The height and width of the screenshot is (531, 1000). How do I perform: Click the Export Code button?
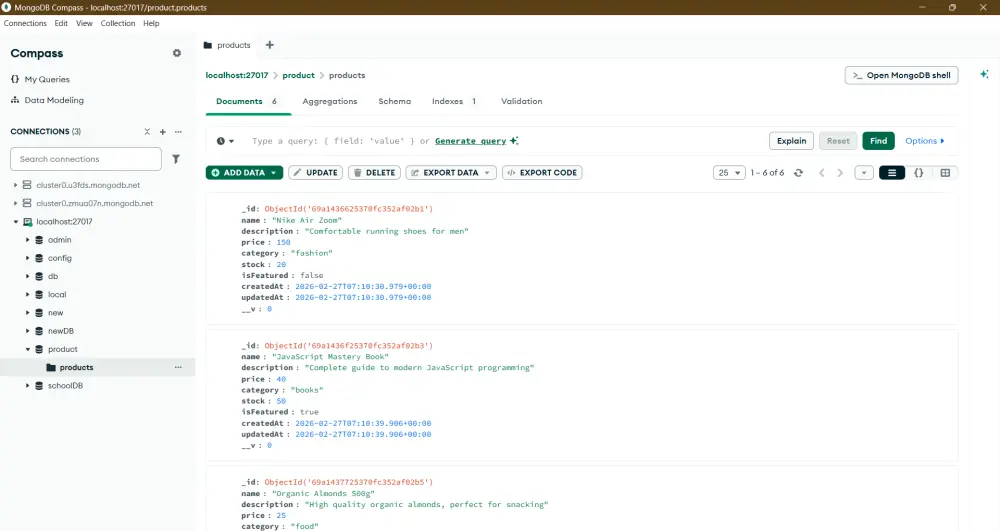(542, 173)
